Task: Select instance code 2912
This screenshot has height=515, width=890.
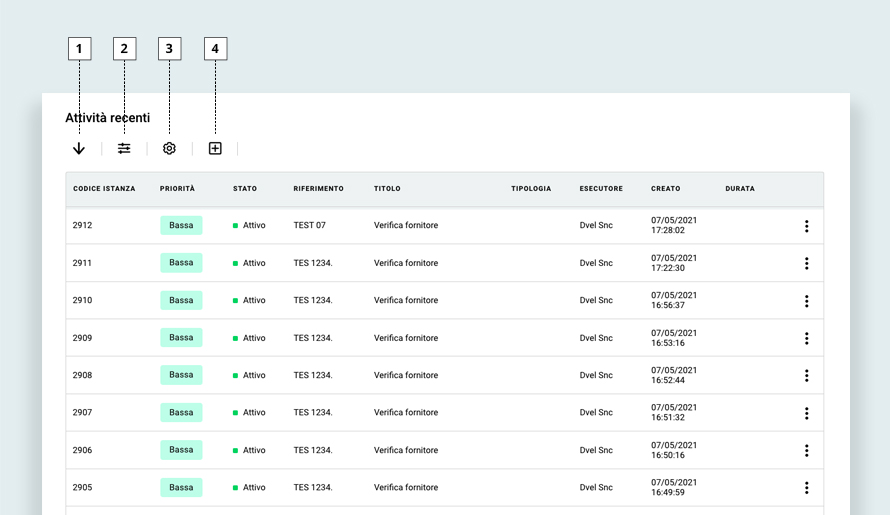Action: click(x=82, y=225)
